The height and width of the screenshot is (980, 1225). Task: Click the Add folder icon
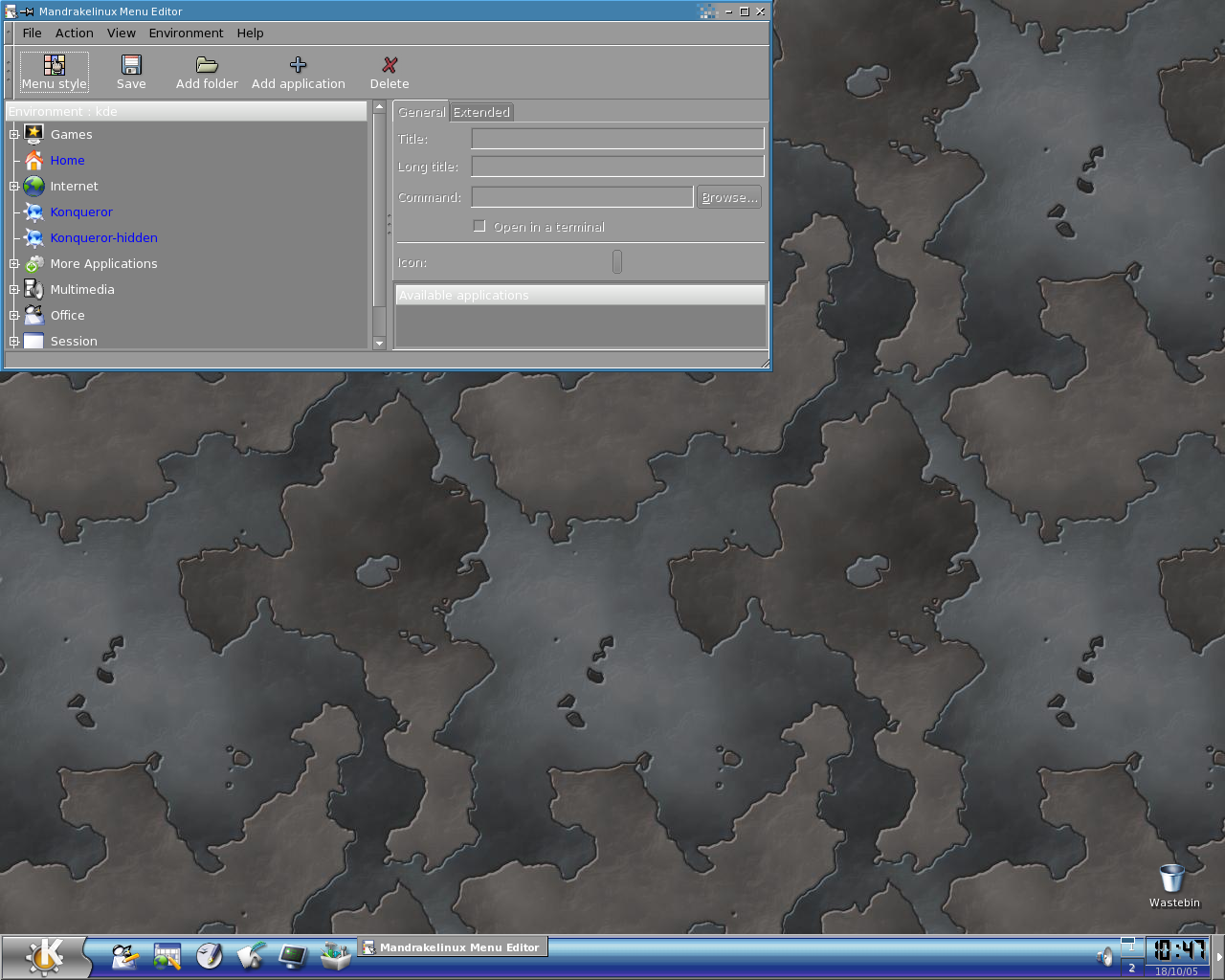pyautogui.click(x=207, y=65)
